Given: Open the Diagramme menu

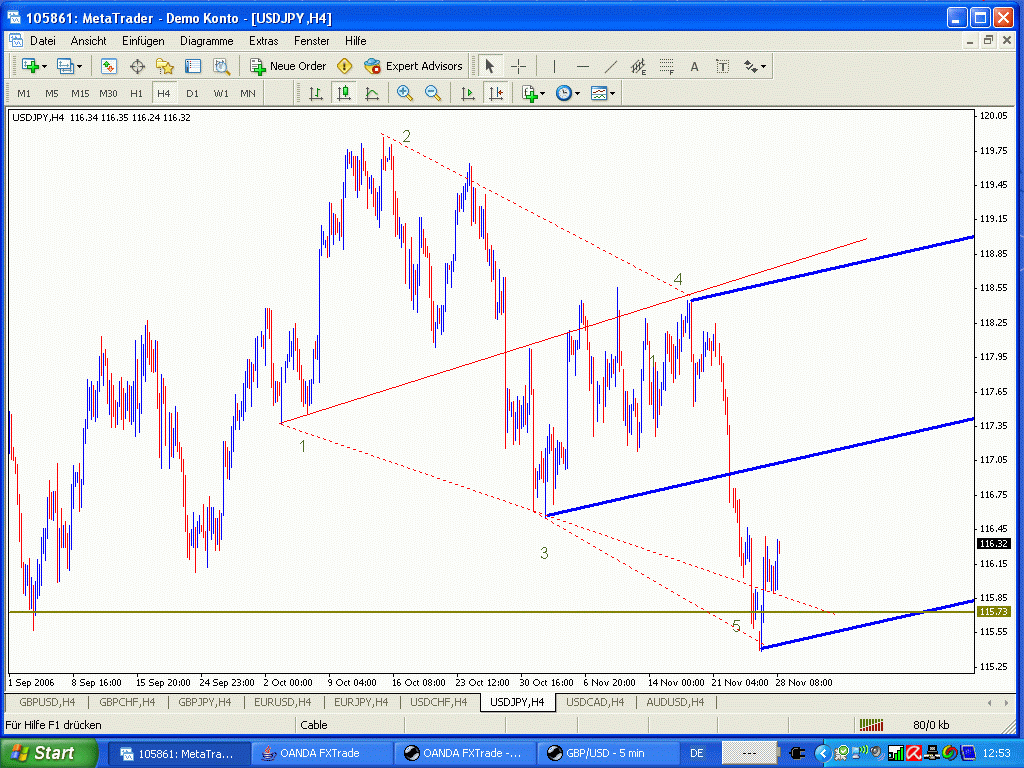Looking at the screenshot, I should [x=206, y=41].
